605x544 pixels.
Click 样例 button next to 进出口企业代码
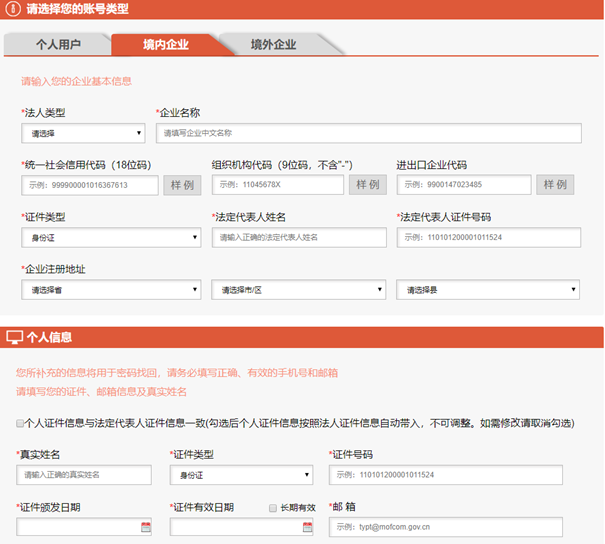pos(556,185)
